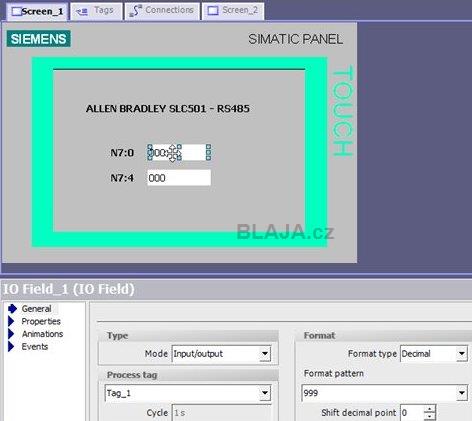472x421 pixels.
Task: Open the Format type Decimal dropdown
Action: tap(462, 354)
